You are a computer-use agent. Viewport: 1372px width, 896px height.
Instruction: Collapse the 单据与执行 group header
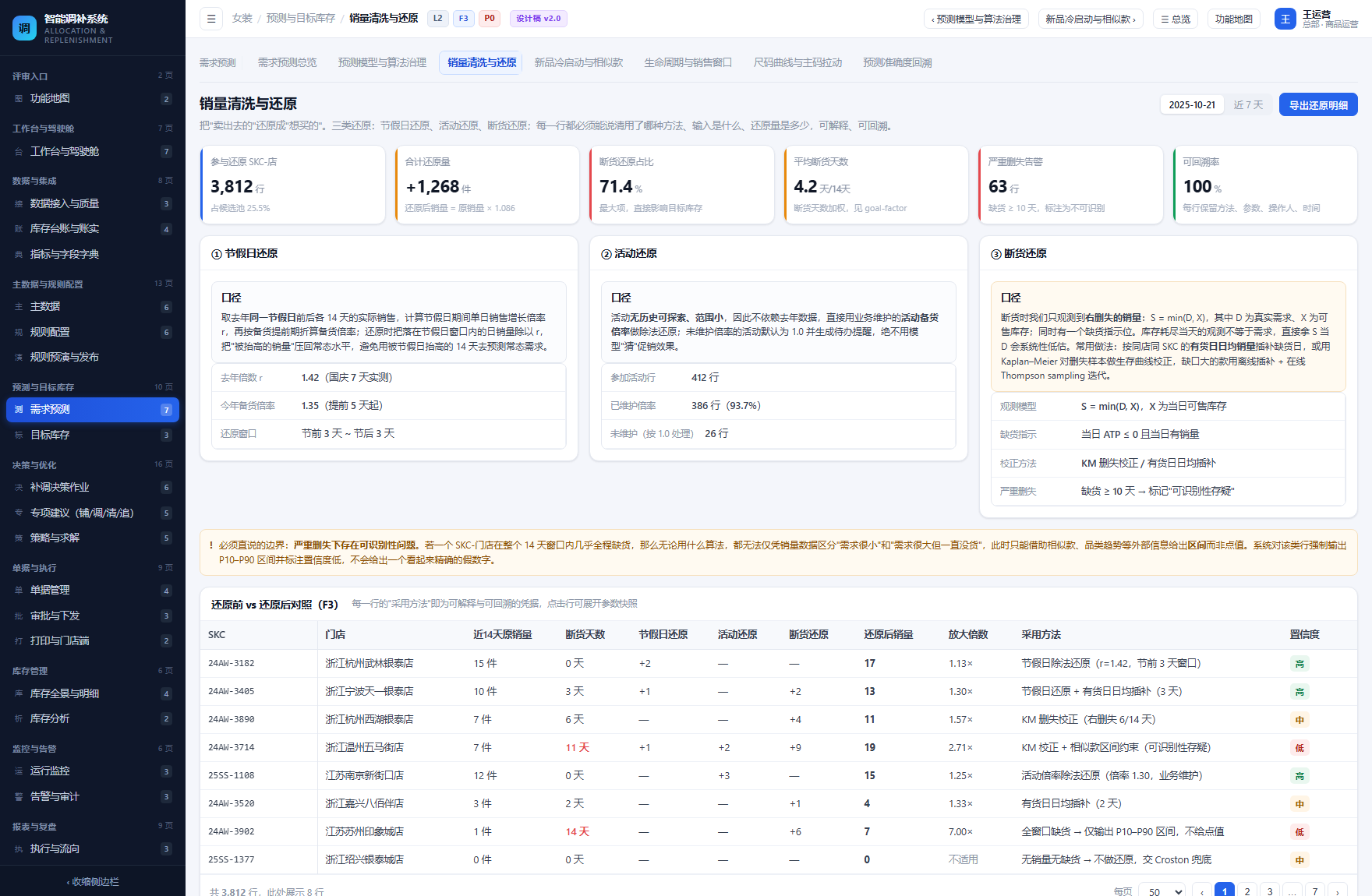(x=93, y=568)
